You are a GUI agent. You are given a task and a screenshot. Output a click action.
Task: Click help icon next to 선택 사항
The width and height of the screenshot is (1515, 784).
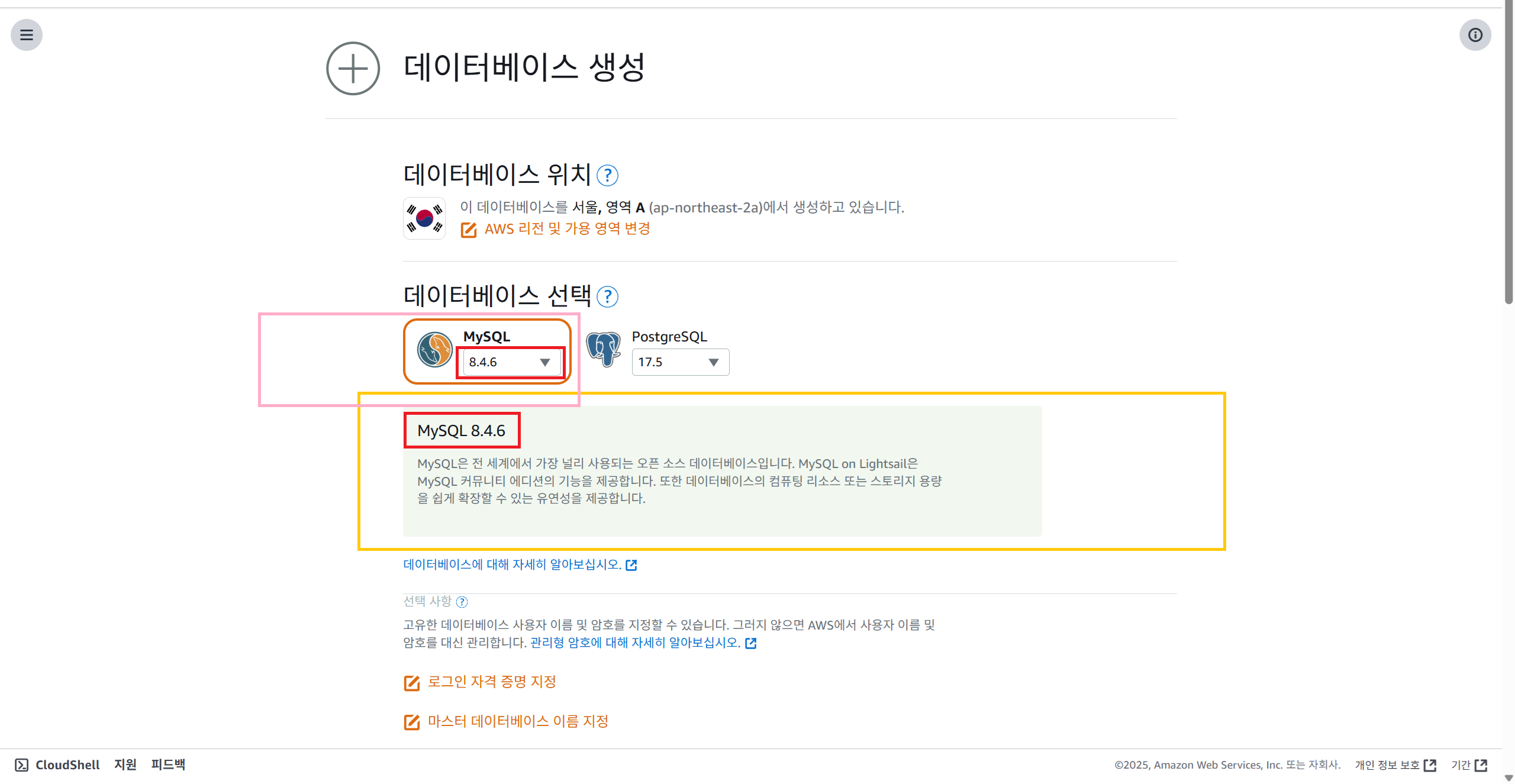[462, 602]
